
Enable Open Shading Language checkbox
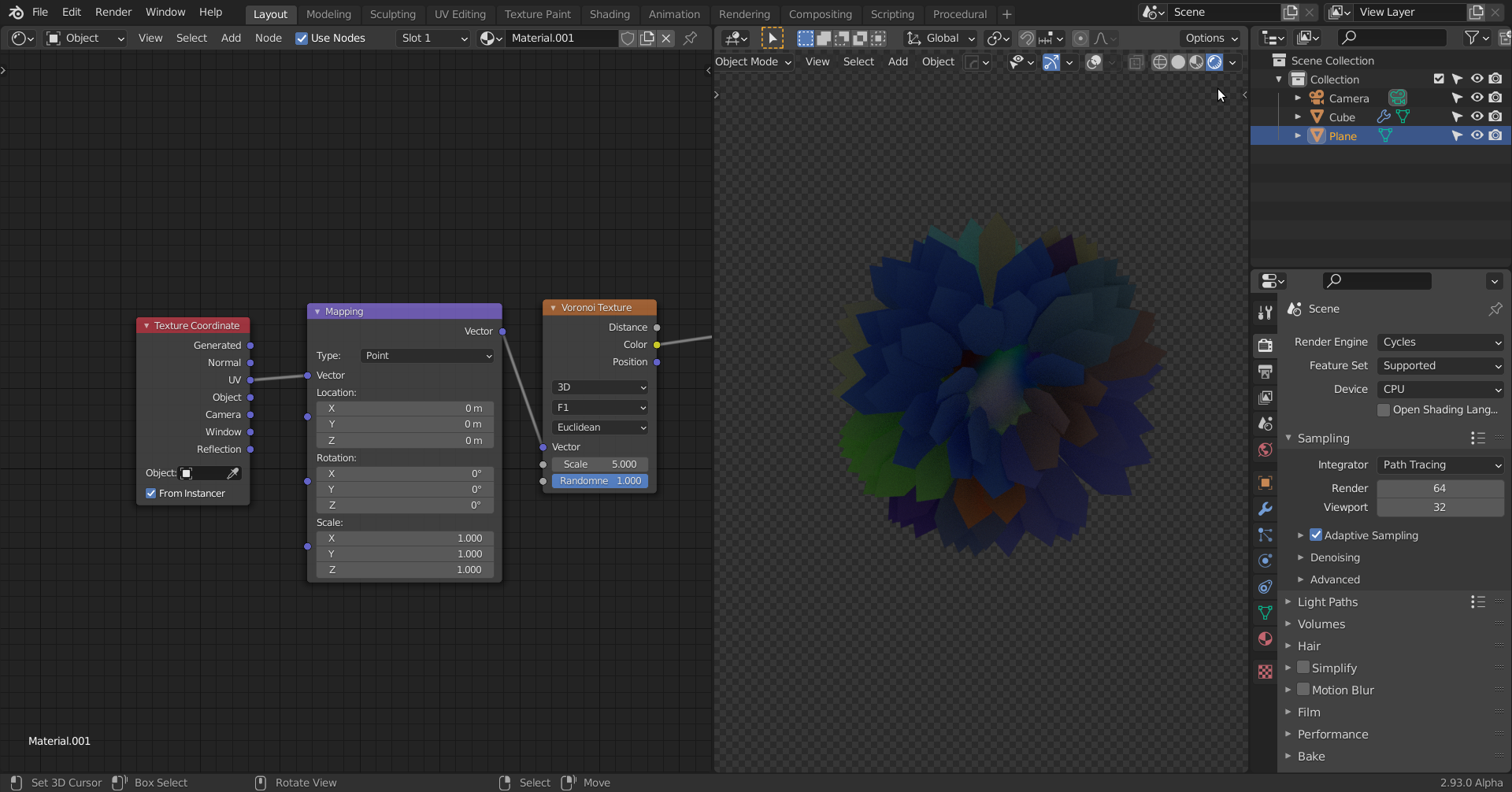1384,410
